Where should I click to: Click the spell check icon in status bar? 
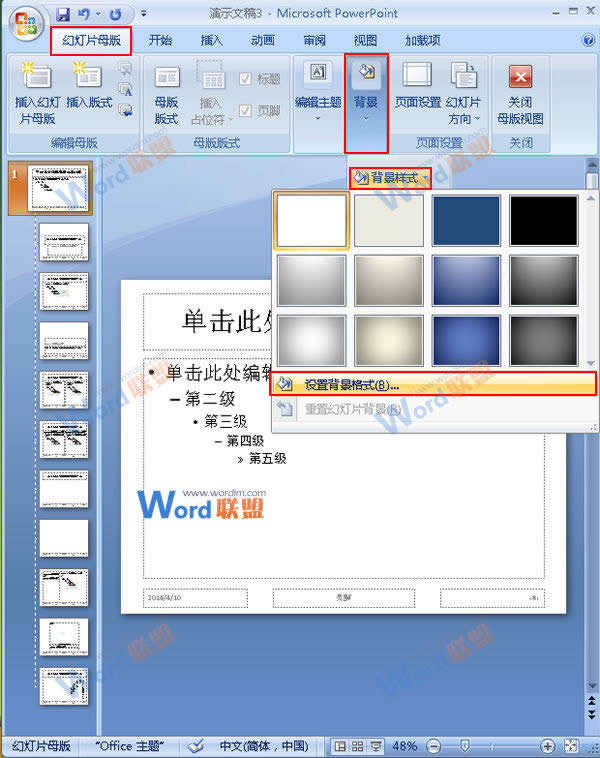195,746
